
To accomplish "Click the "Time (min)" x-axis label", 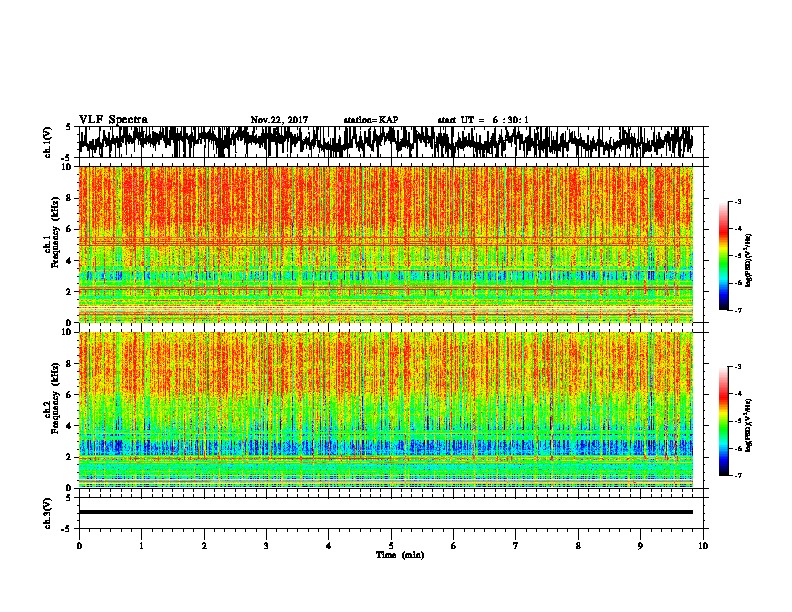I will (400, 555).
